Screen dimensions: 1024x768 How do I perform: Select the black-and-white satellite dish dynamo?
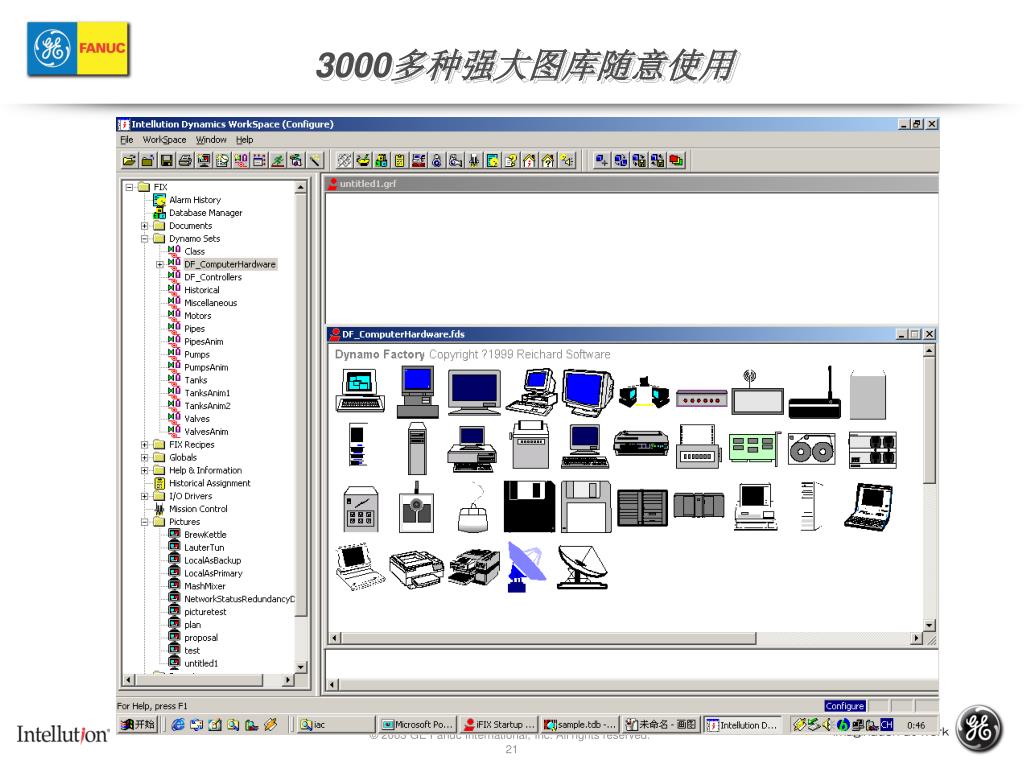tap(583, 568)
